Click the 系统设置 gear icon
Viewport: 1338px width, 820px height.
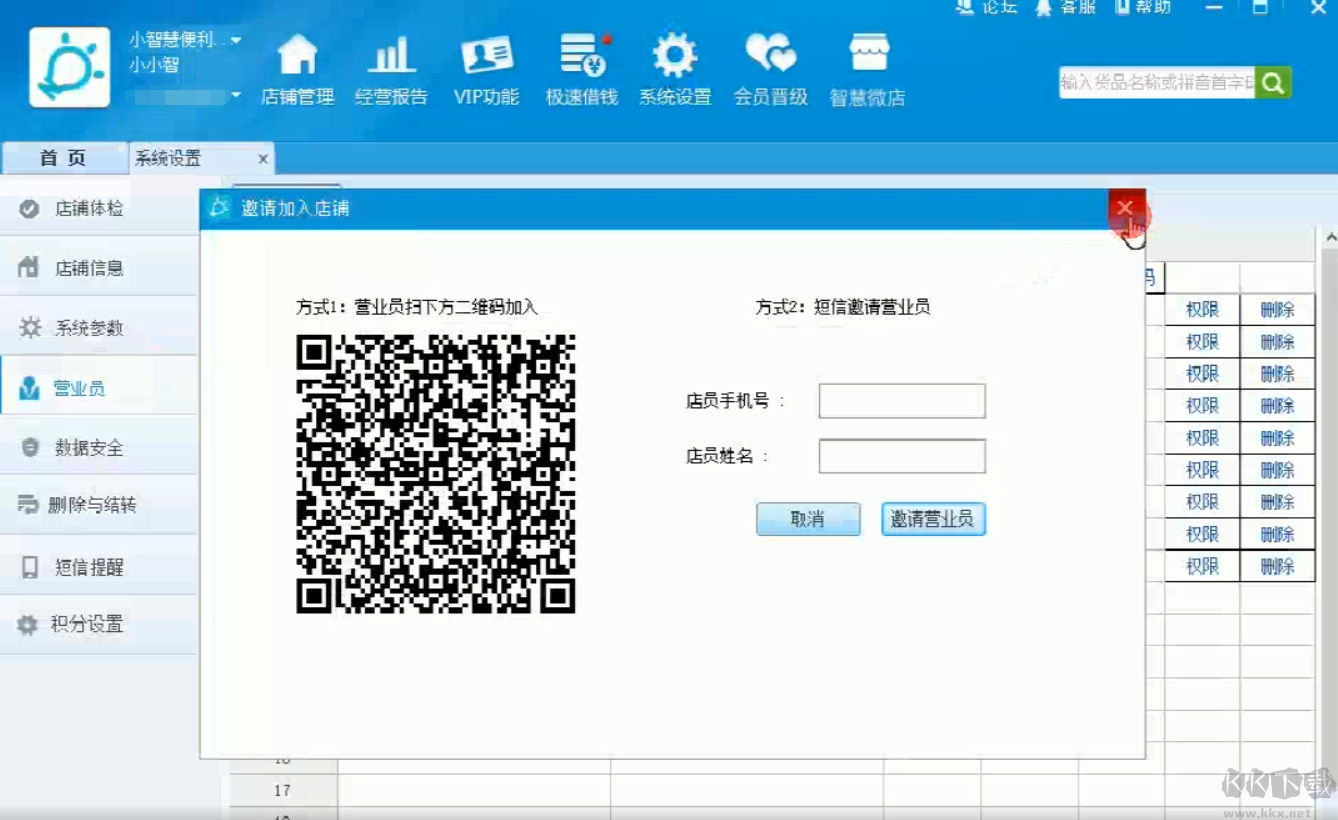(674, 68)
